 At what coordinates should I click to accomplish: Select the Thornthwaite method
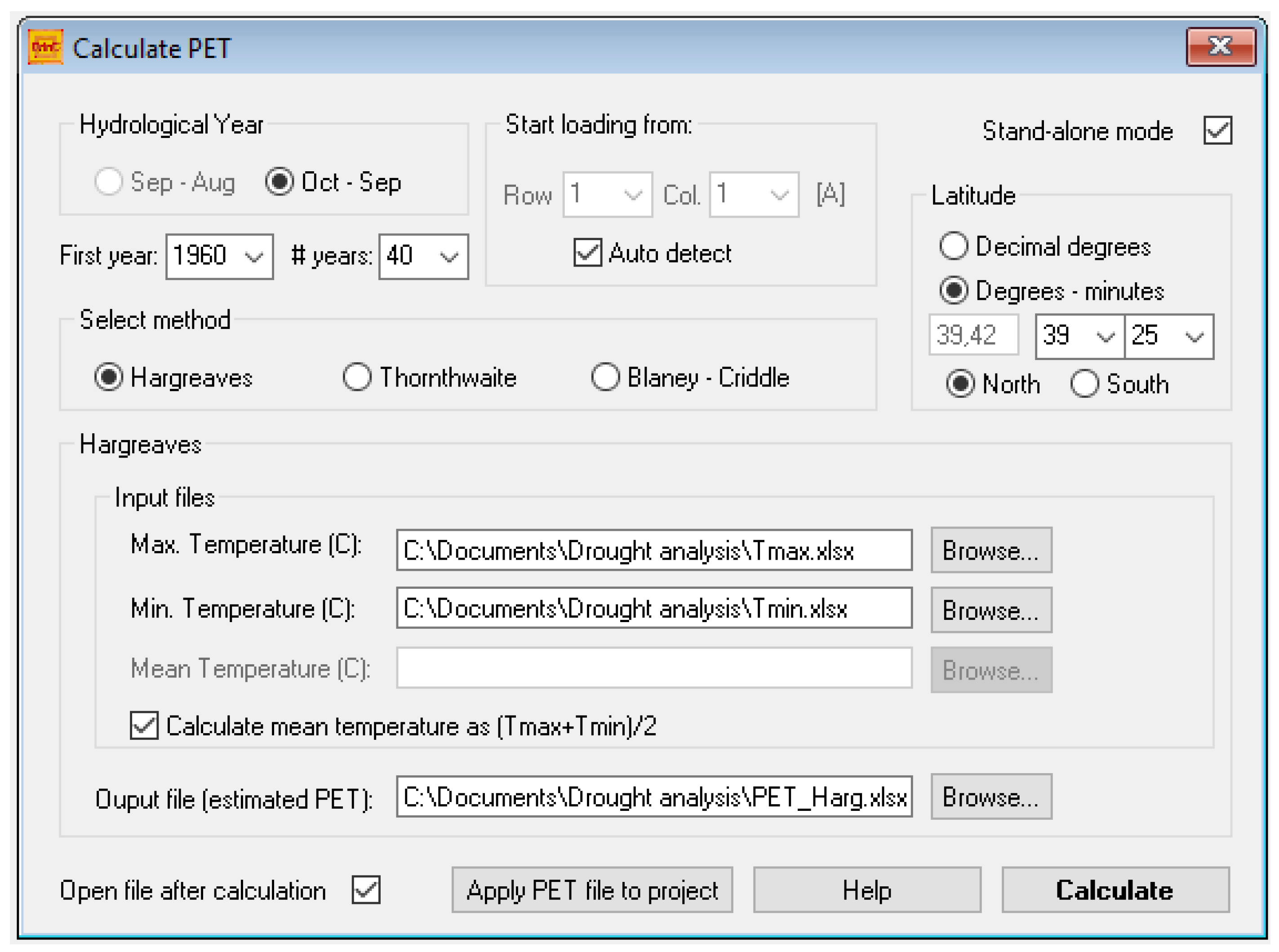357,378
